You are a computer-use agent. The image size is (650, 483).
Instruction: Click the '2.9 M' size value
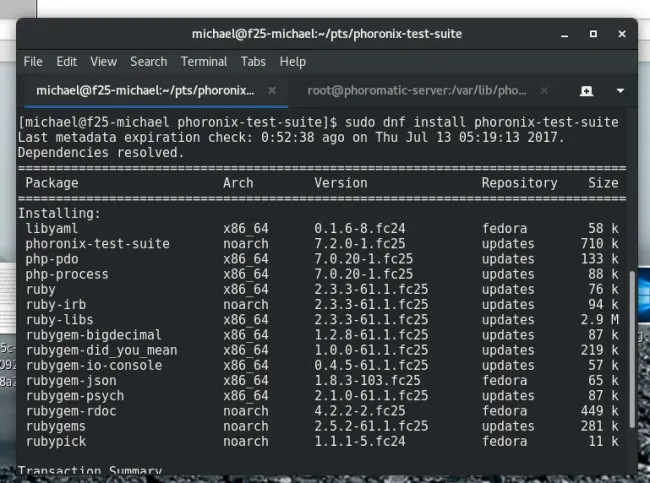pos(599,320)
